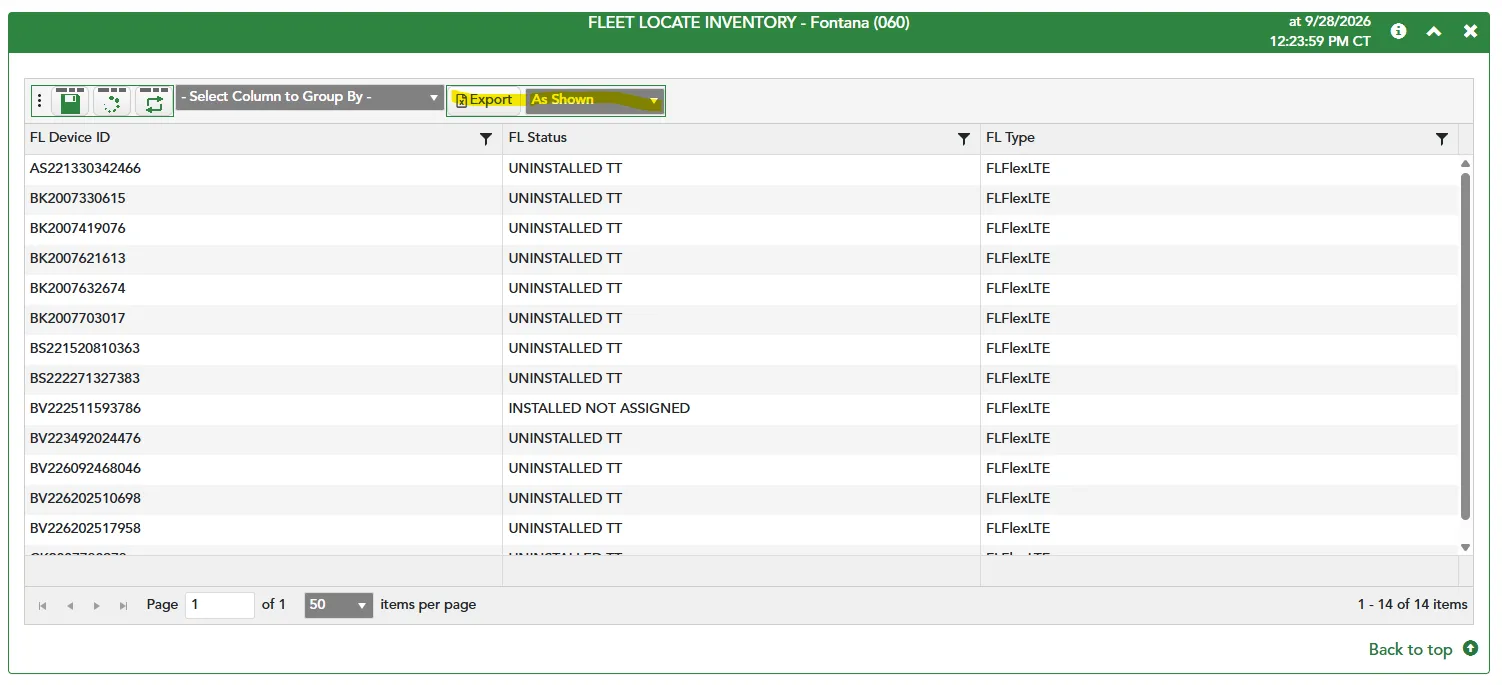
Task: Go to the next page arrow
Action: [x=97, y=605]
